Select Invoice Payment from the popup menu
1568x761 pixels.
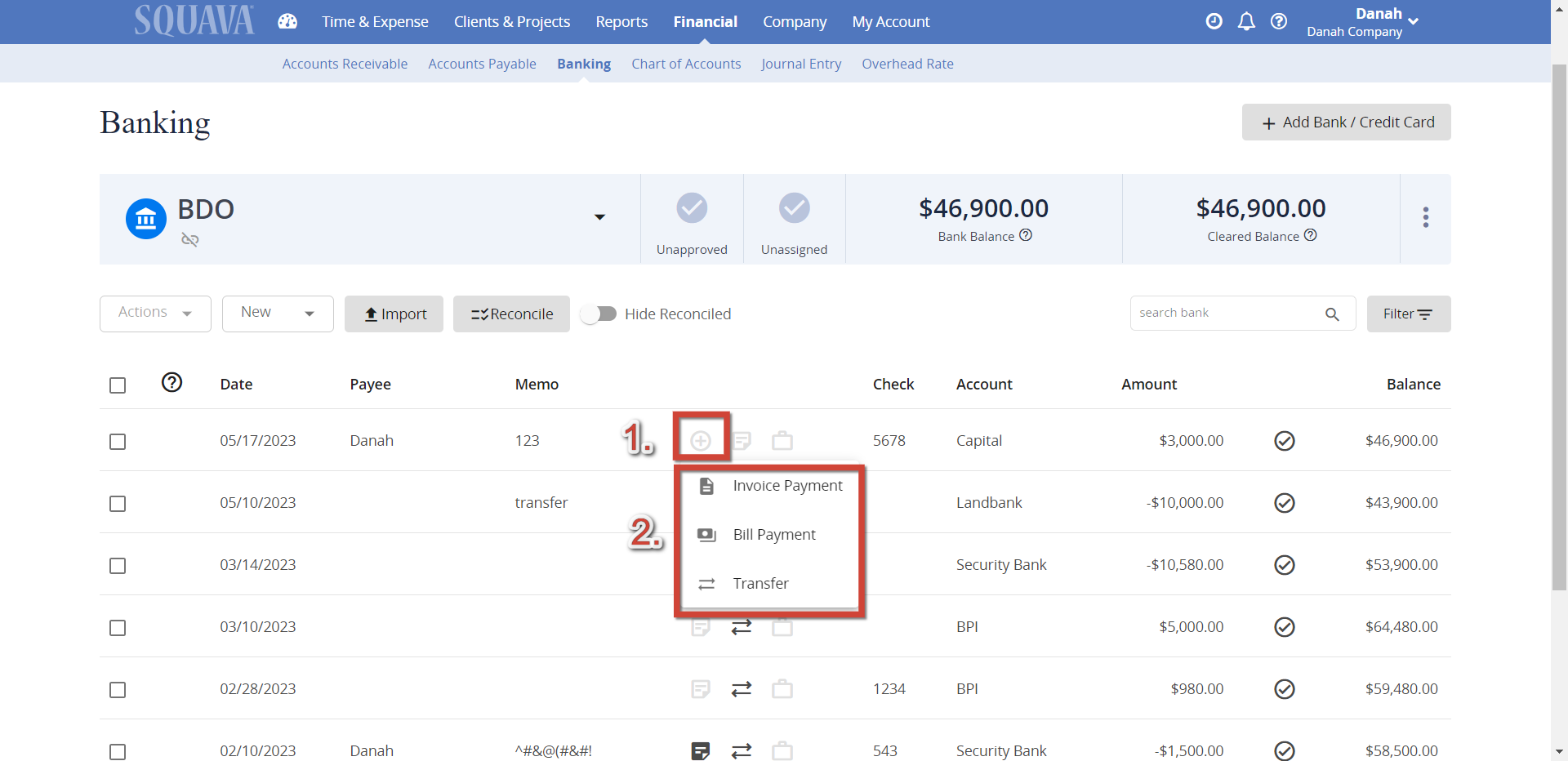point(786,485)
